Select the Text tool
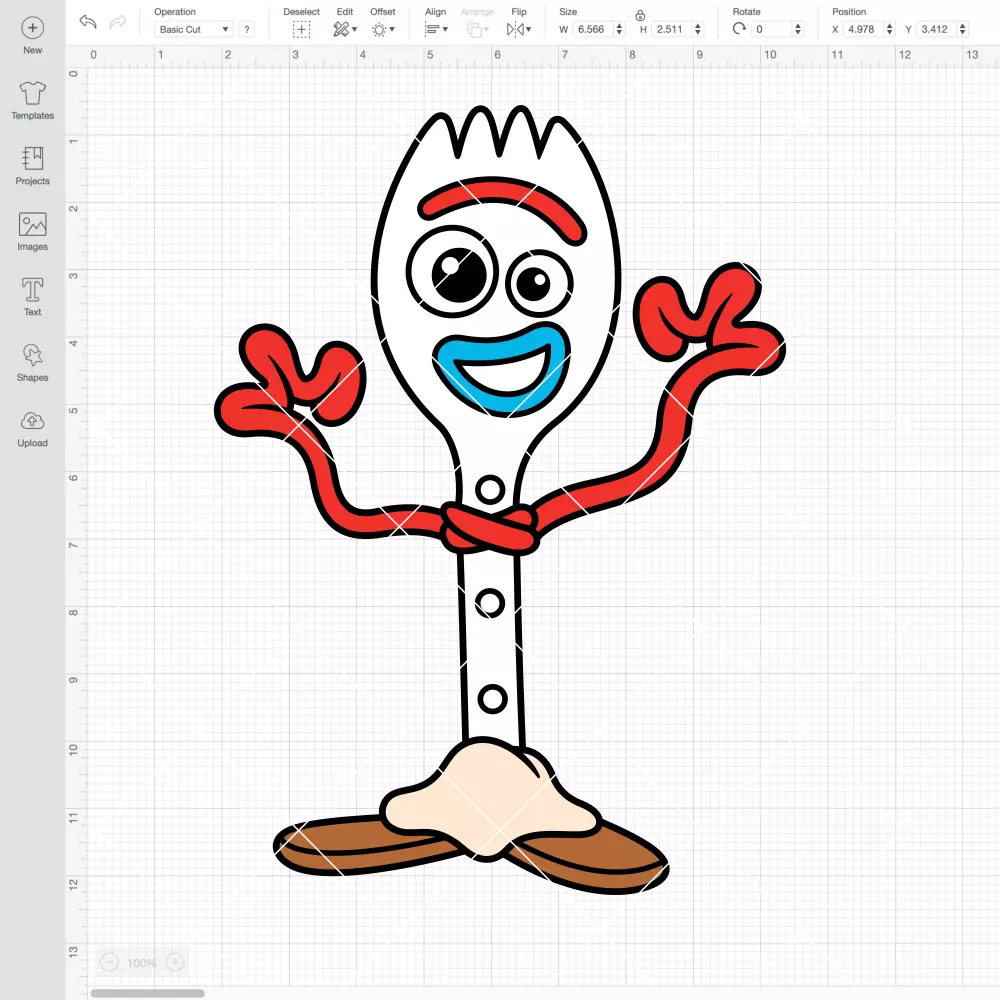Screen dimensions: 1000x1000 (33, 290)
